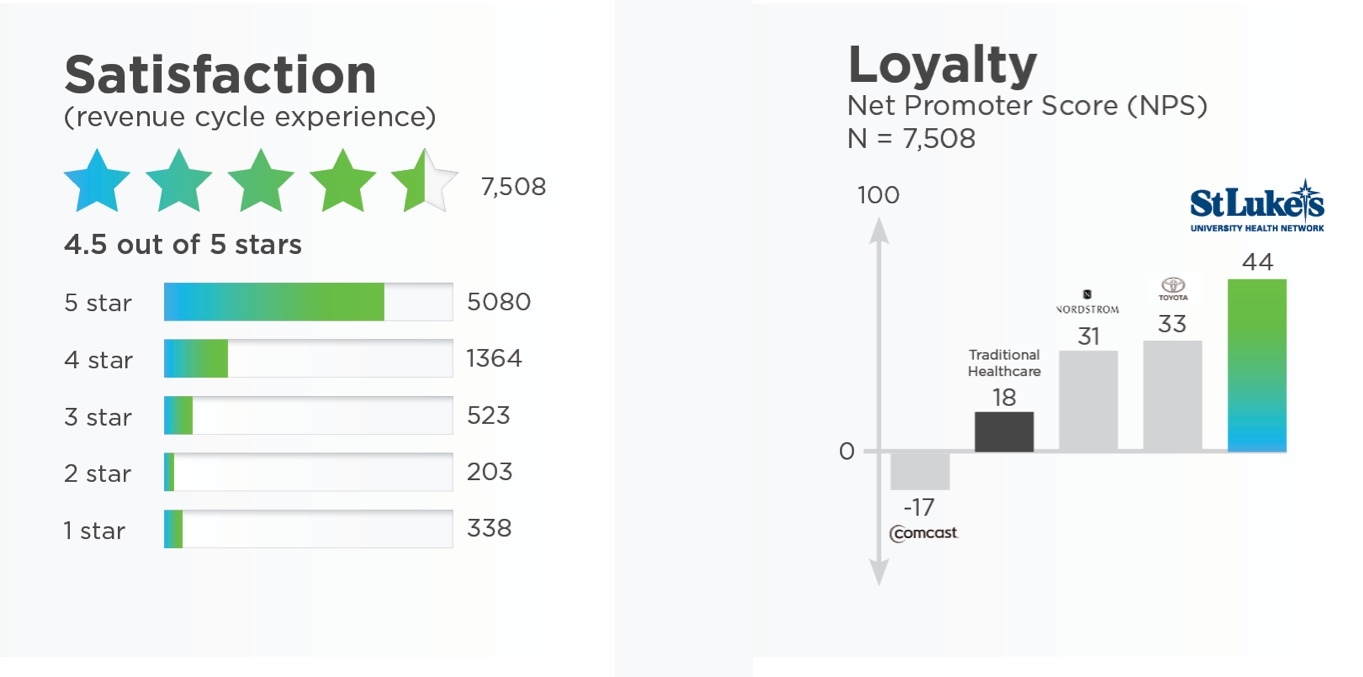Select the 4 star rating bar
This screenshot has height=677, width=1363.
(x=308, y=359)
